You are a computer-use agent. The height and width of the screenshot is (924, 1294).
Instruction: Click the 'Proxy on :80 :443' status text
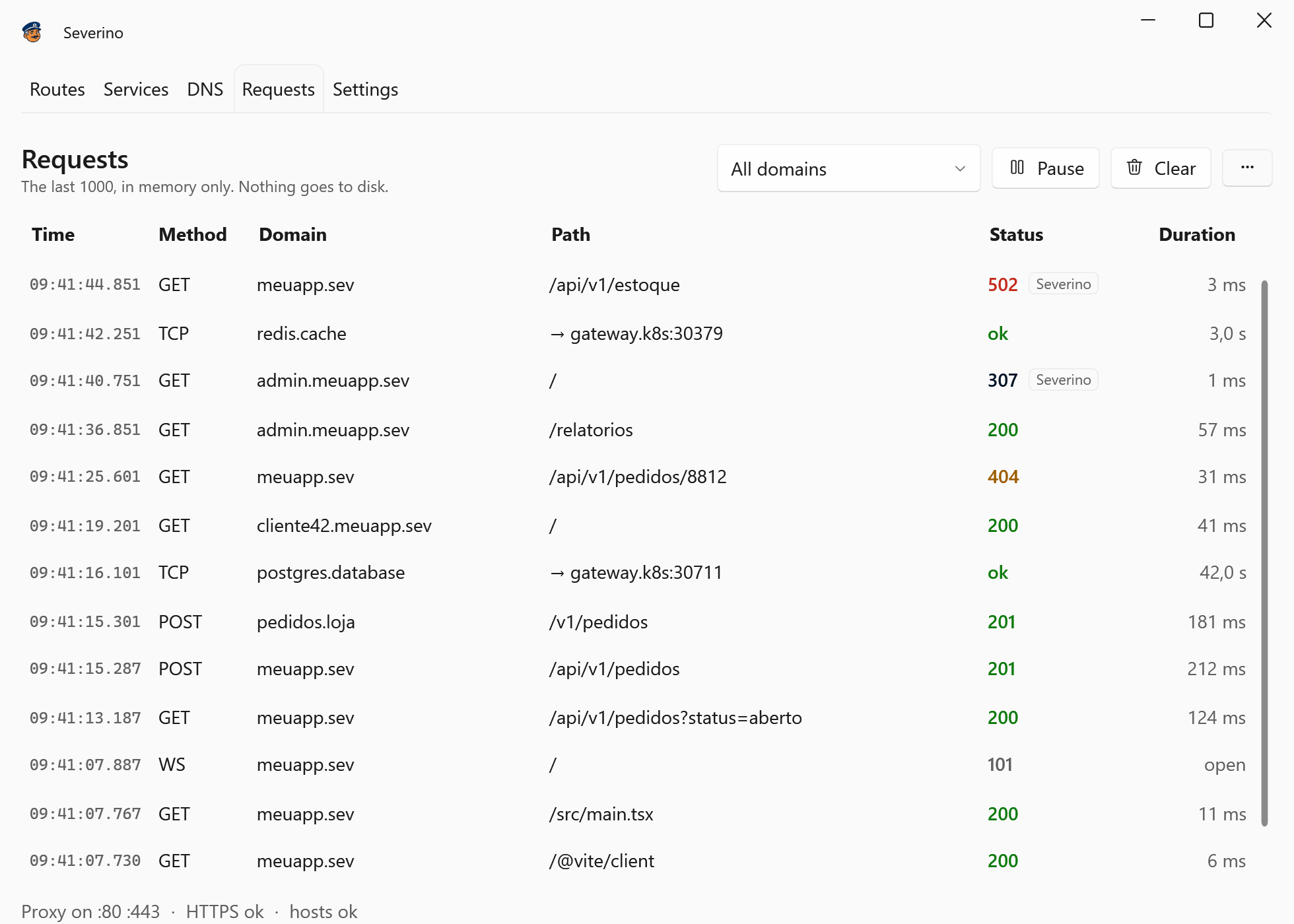[x=90, y=911]
